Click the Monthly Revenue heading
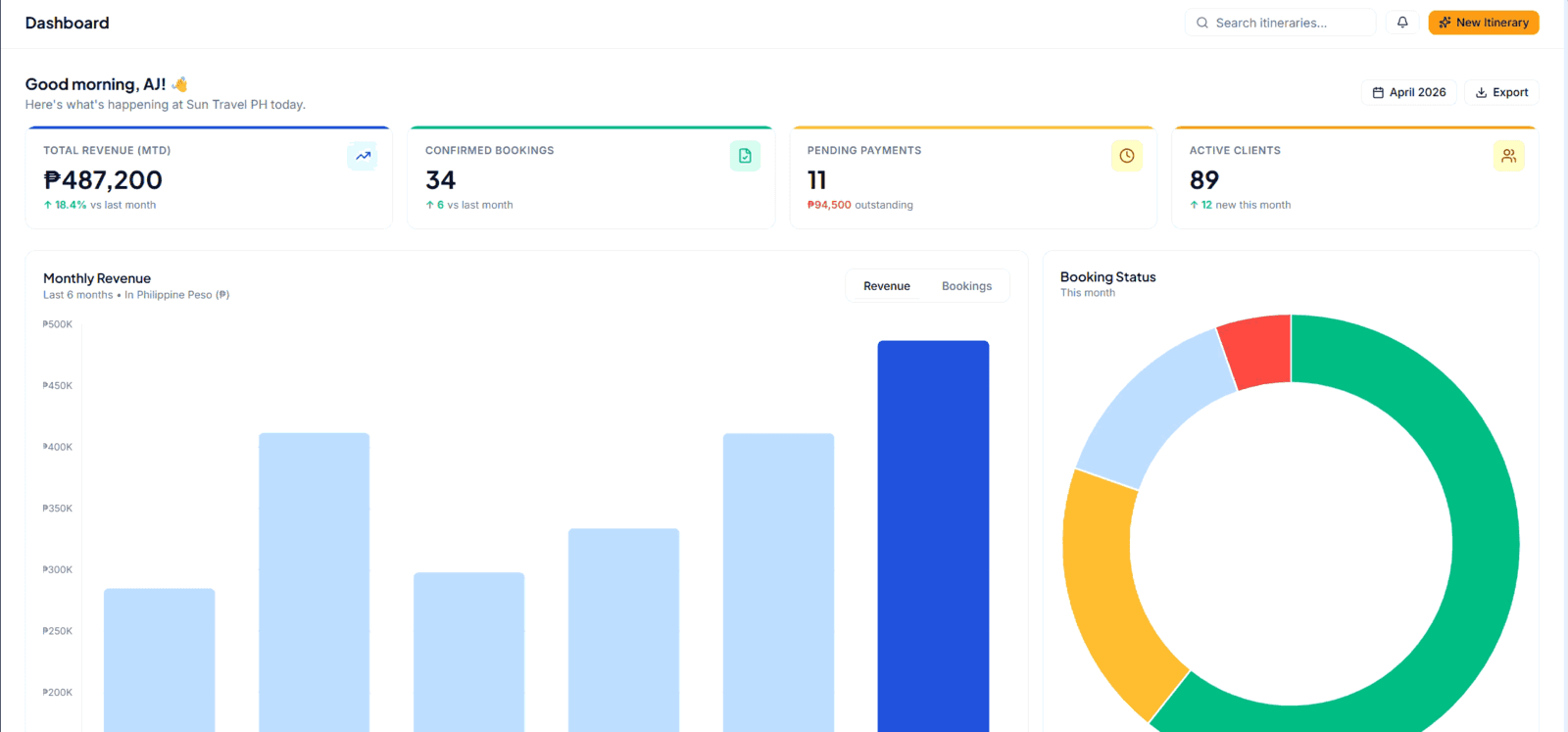Image resolution: width=1568 pixels, height=732 pixels. (97, 278)
